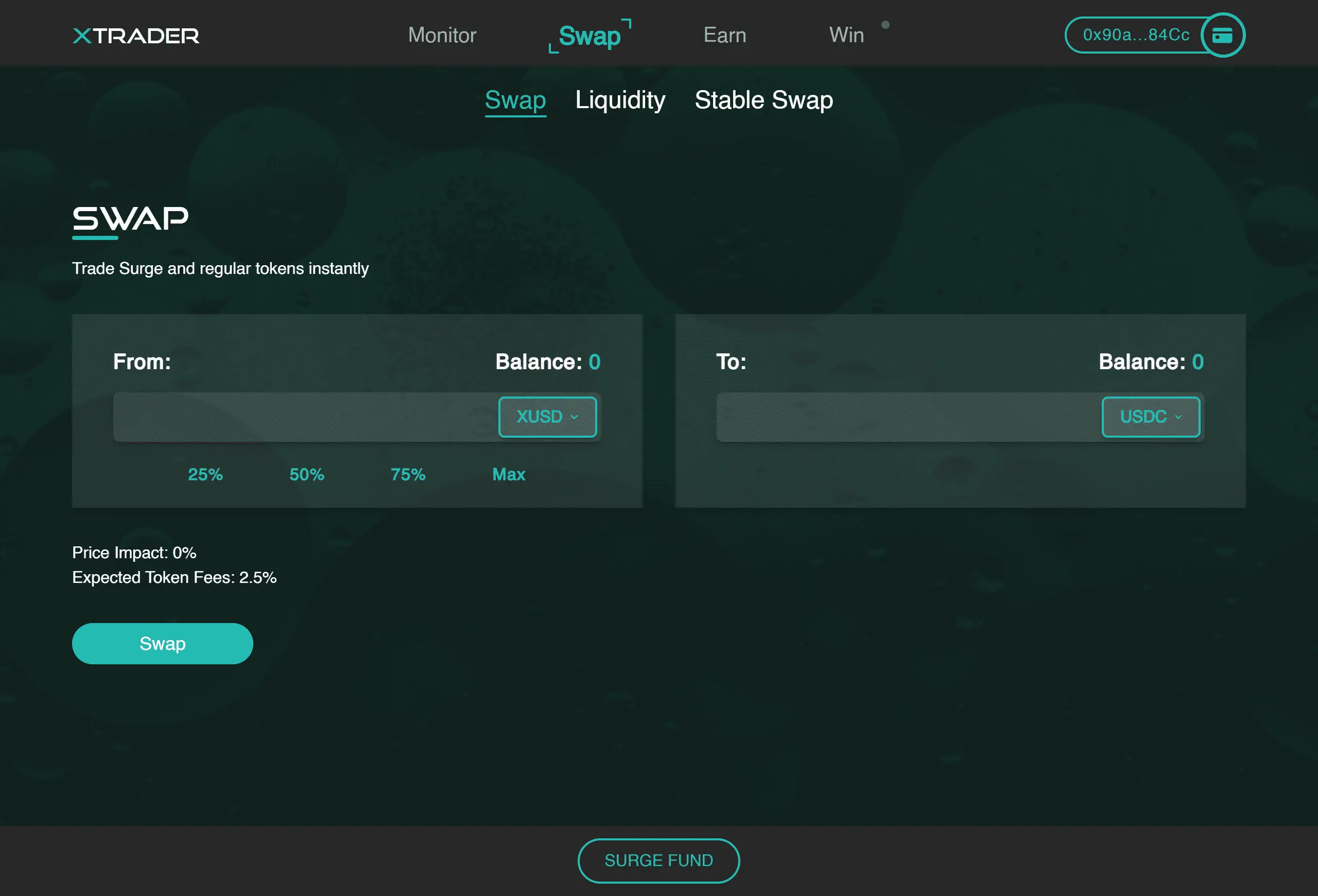Switch to the Liquidity tab
Image resolution: width=1318 pixels, height=896 pixels.
click(x=620, y=100)
